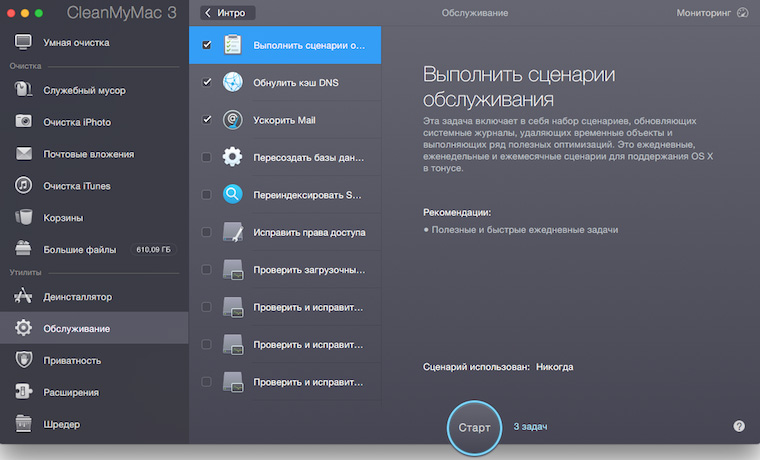Uncheck the Ускорить Mail checkbox
The width and height of the screenshot is (760, 460).
pyautogui.click(x=206, y=120)
